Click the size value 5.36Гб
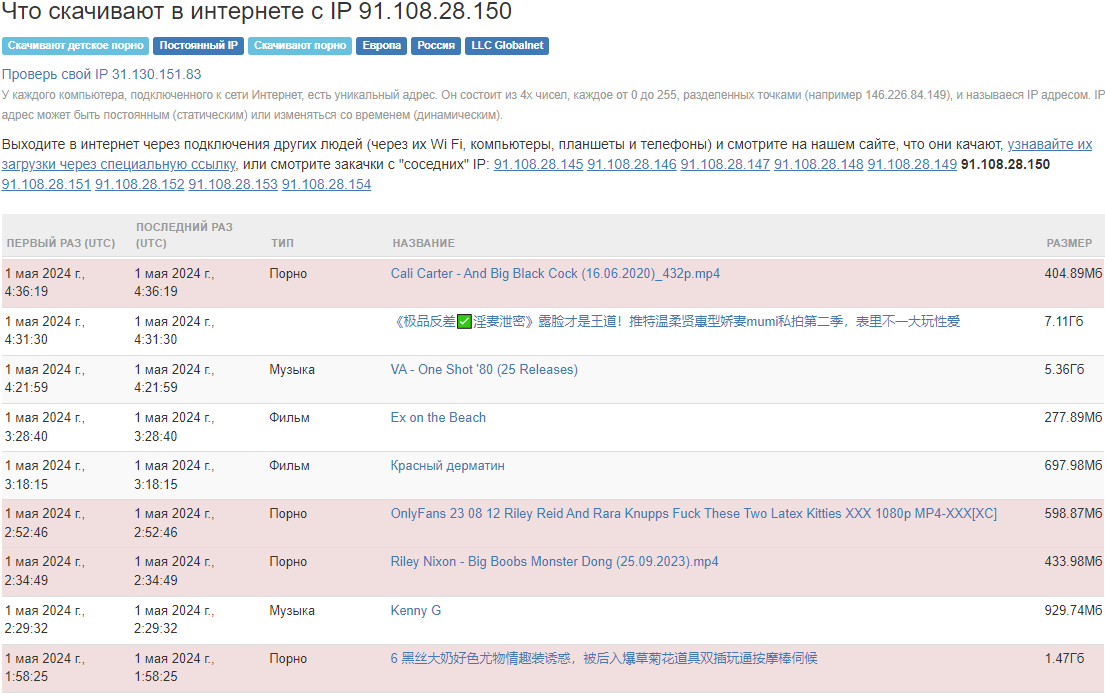Viewport: 1105px width, 697px height. tap(1064, 369)
